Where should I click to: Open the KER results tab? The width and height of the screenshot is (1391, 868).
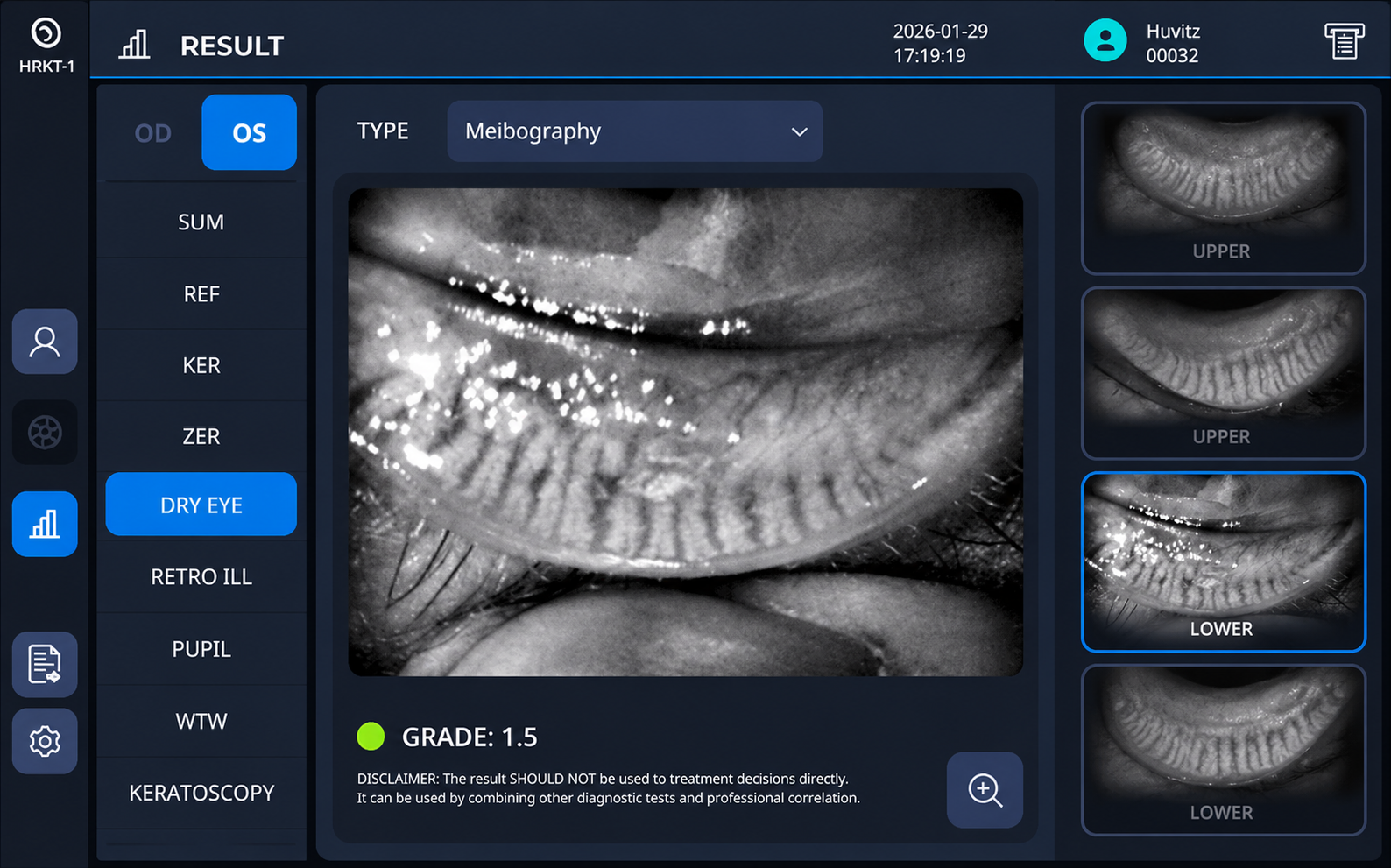click(201, 365)
